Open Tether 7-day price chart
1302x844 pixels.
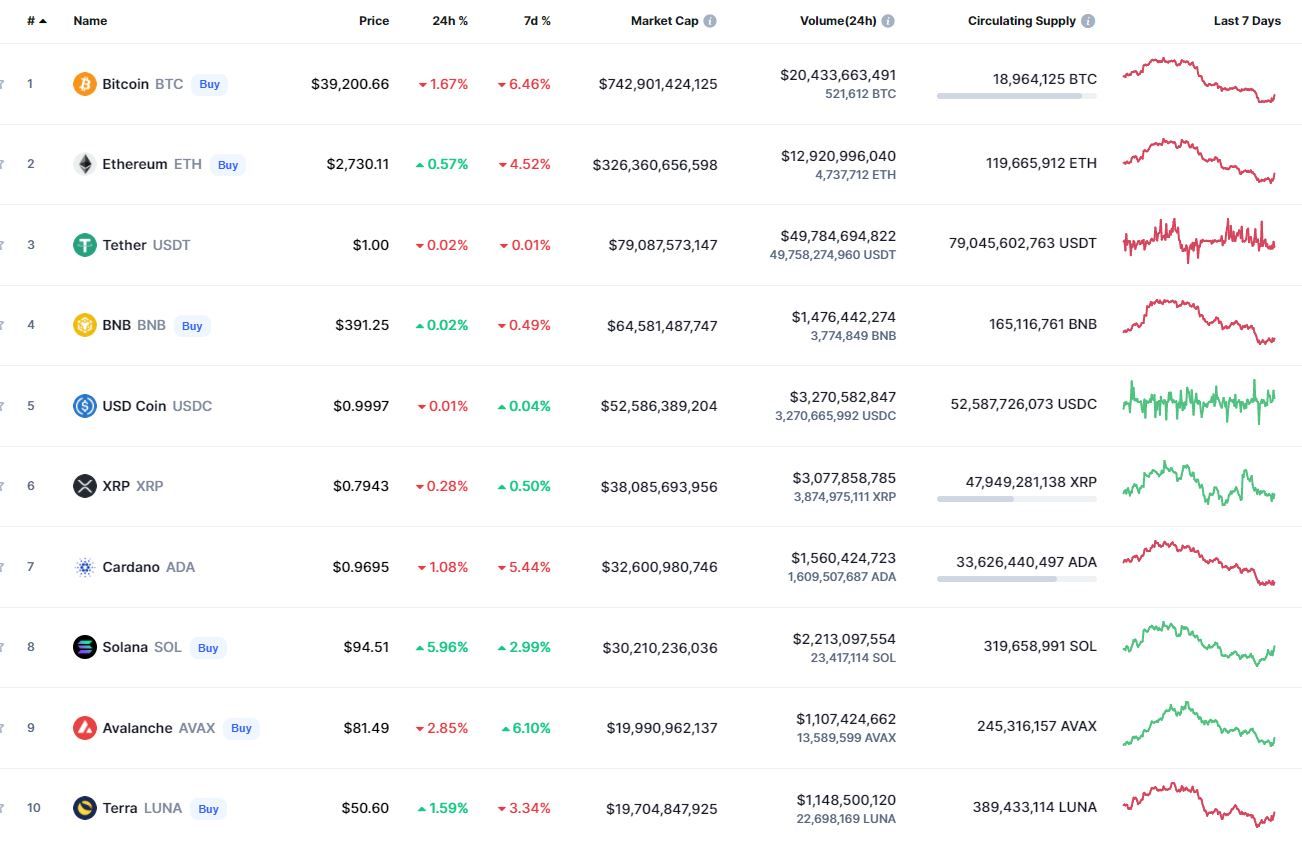pos(1199,241)
